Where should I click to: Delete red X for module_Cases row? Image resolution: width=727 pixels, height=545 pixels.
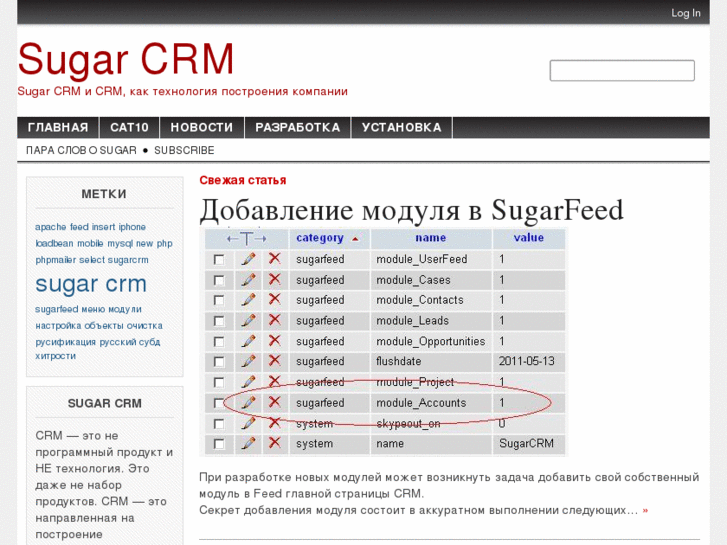[x=274, y=279]
